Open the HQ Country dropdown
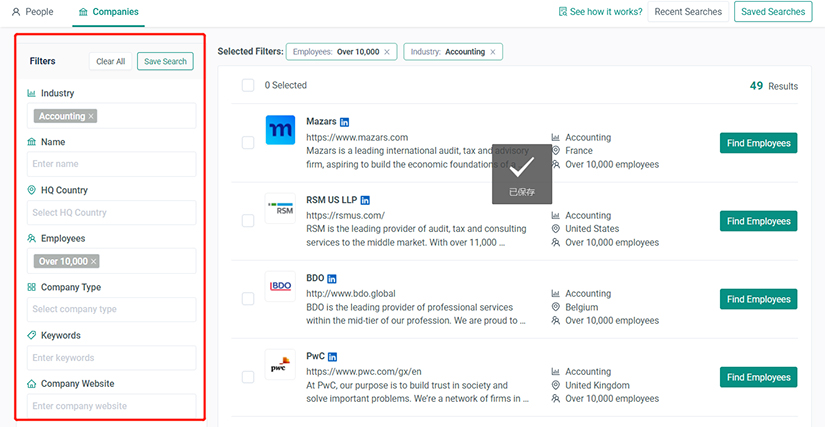 coord(111,212)
